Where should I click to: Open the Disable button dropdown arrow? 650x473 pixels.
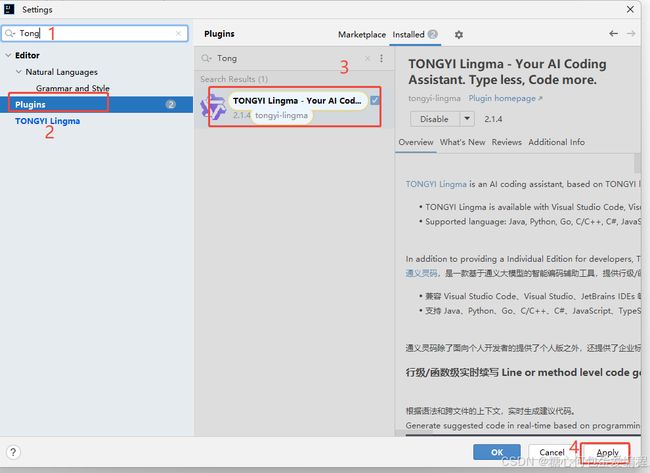[467, 119]
